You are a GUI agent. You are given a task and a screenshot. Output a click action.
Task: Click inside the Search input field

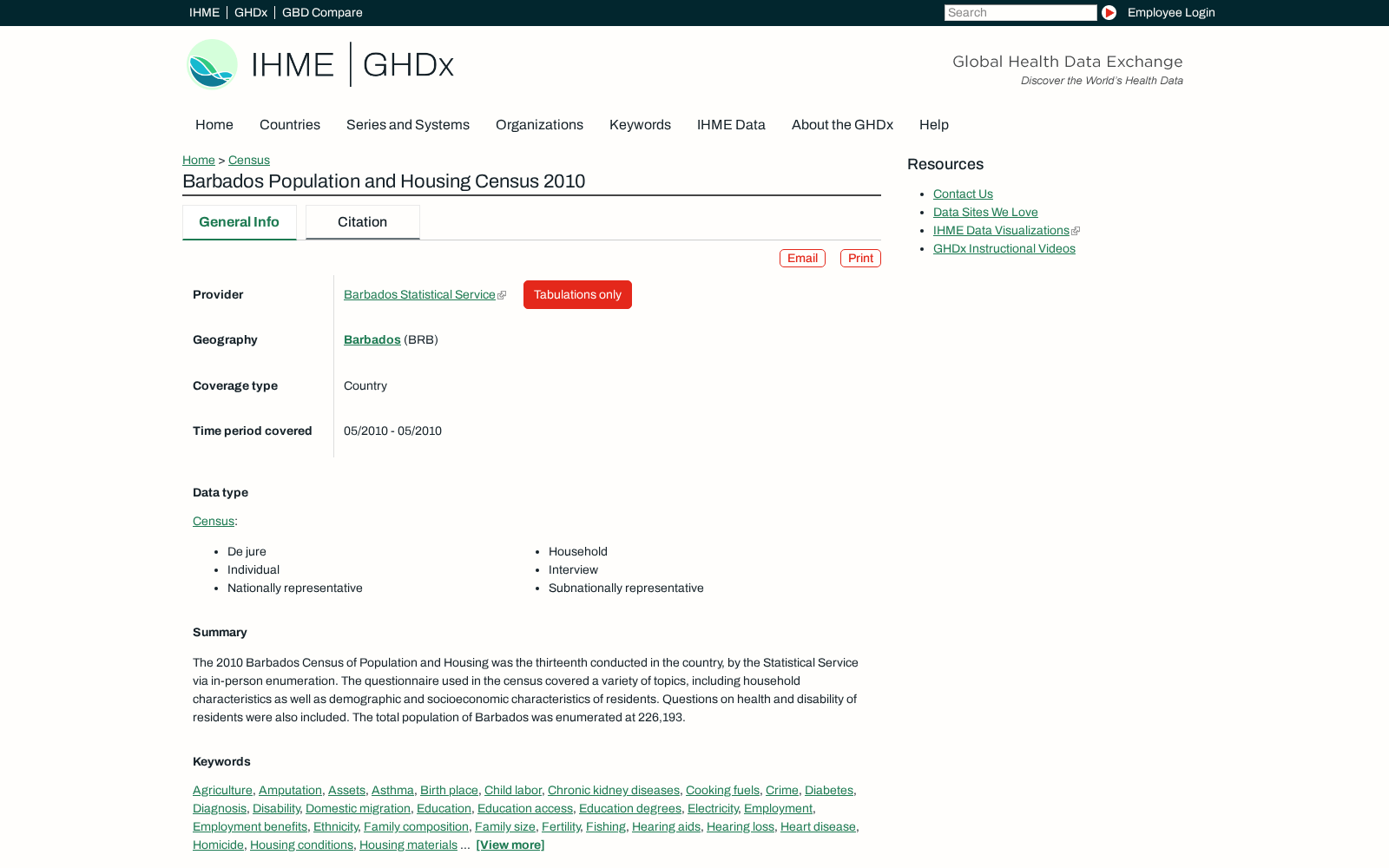point(1020,12)
